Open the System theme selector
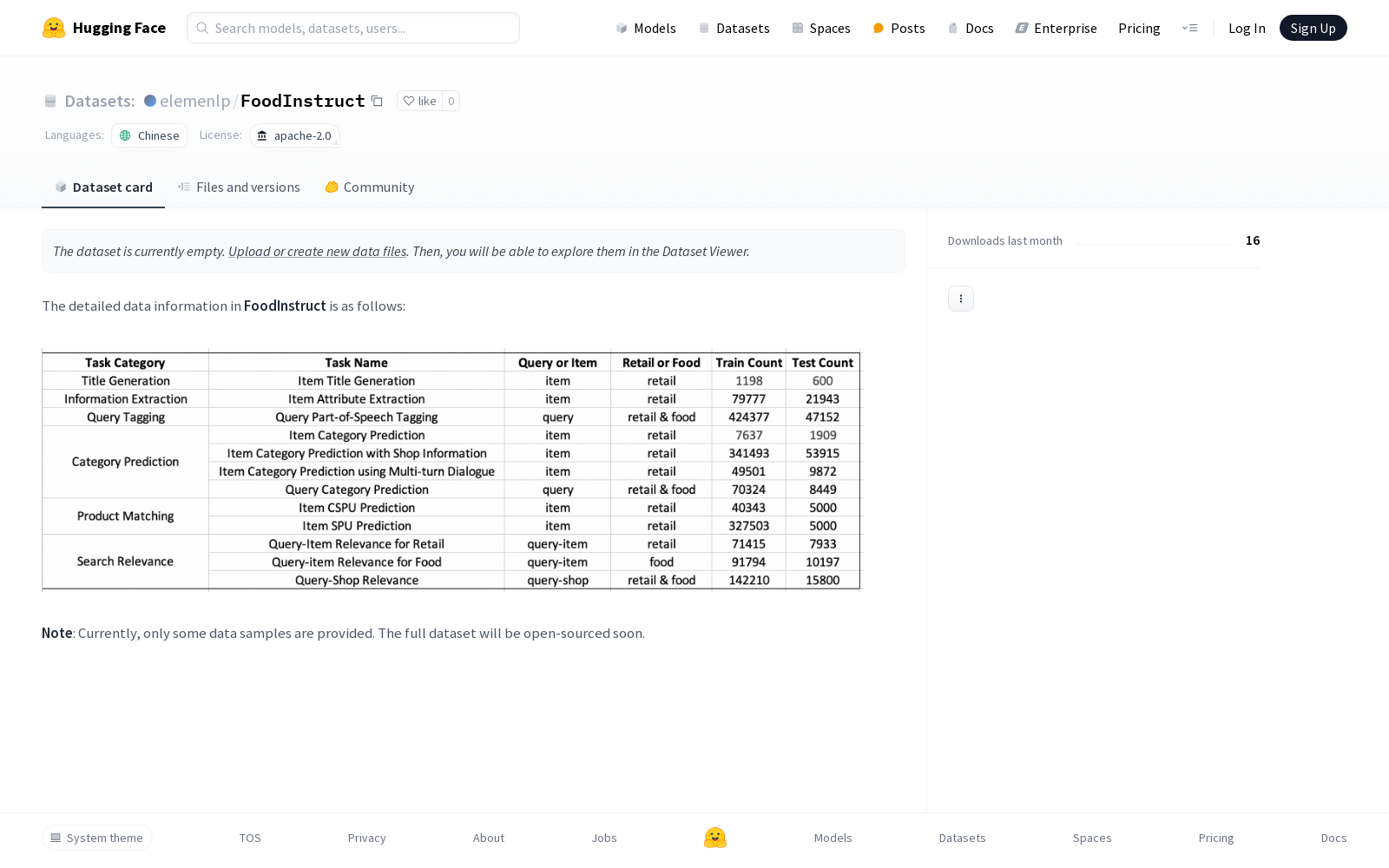 pos(97,838)
